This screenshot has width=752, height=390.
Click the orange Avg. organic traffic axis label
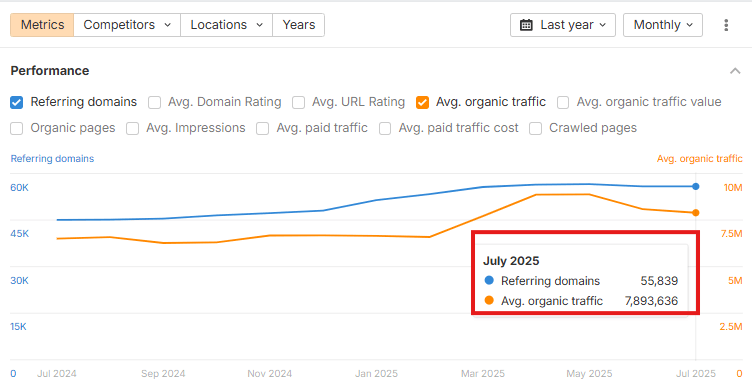coord(699,158)
